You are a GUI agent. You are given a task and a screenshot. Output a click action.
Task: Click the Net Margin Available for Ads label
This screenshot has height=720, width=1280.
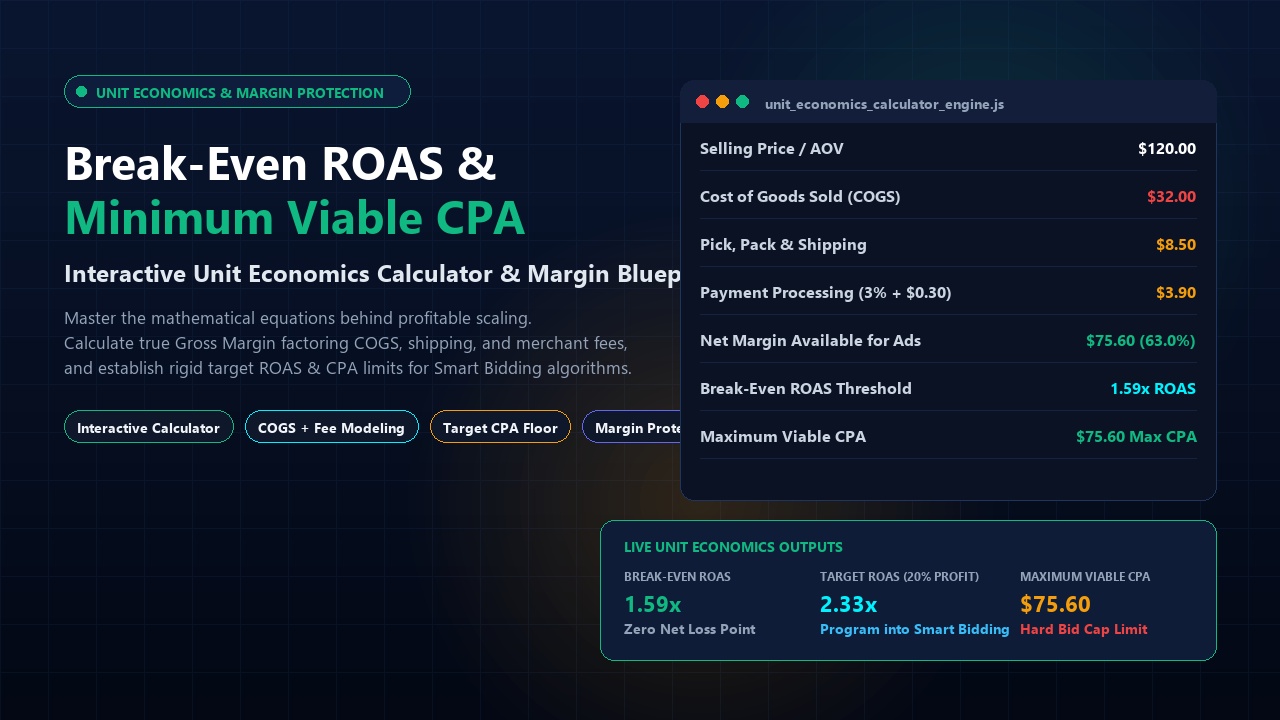(810, 341)
